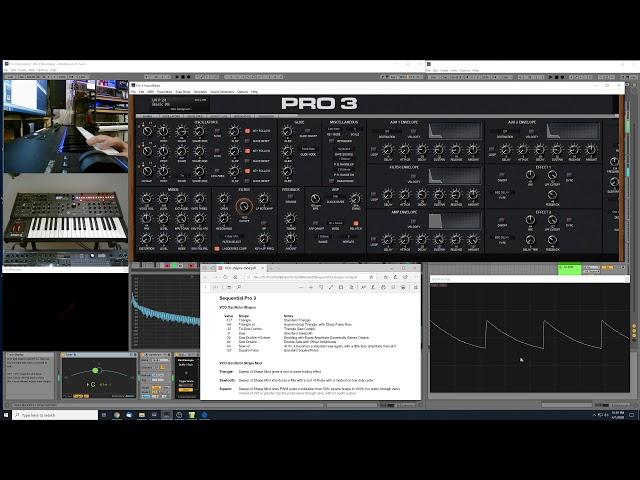Viewport: 640px width, 480px height.
Task: Click stop in left Ableton window transport
Action: [x=183, y=77]
